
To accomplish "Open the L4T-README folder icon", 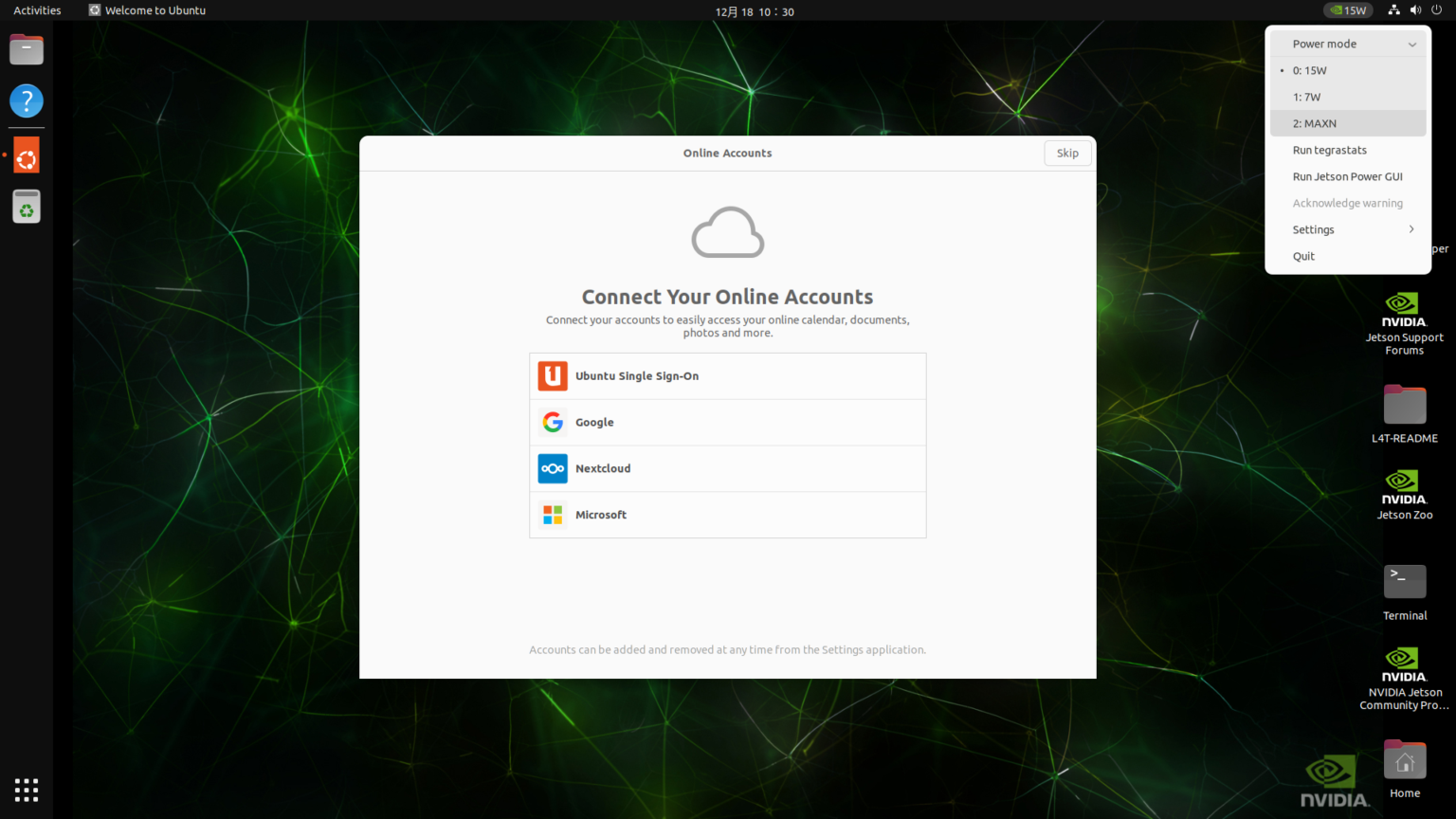I will point(1404,406).
